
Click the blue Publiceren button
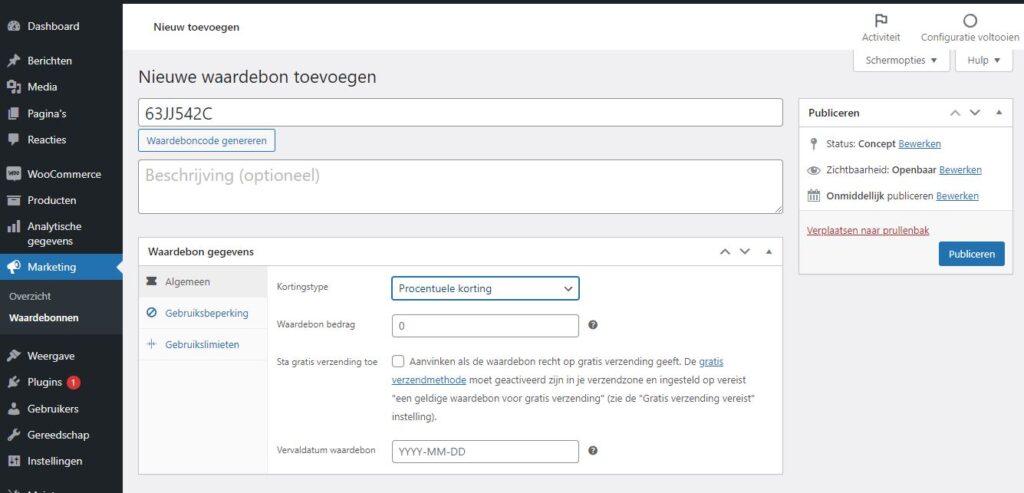972,254
